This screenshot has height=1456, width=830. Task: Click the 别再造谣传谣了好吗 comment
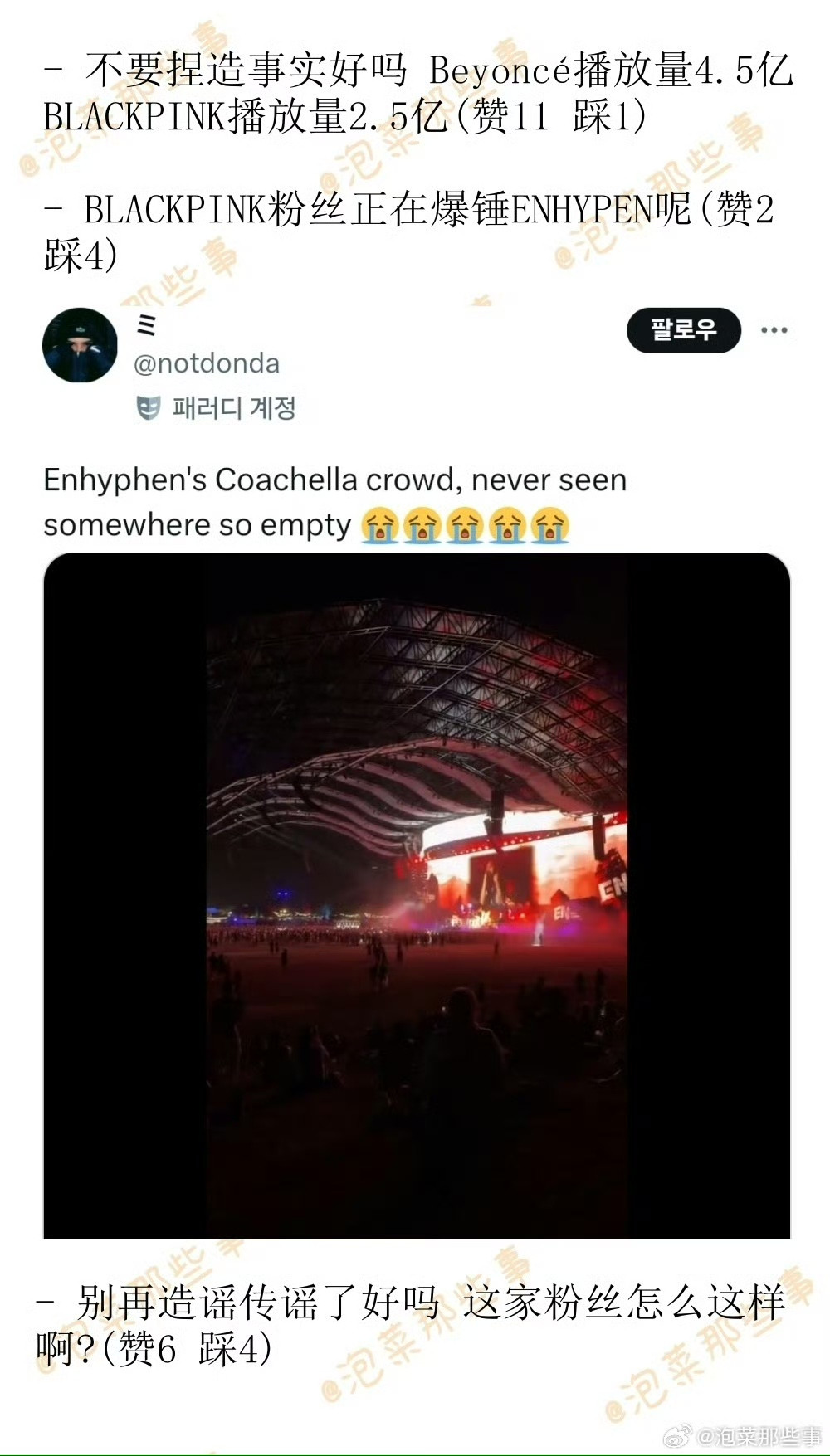pyautogui.click(x=411, y=1325)
